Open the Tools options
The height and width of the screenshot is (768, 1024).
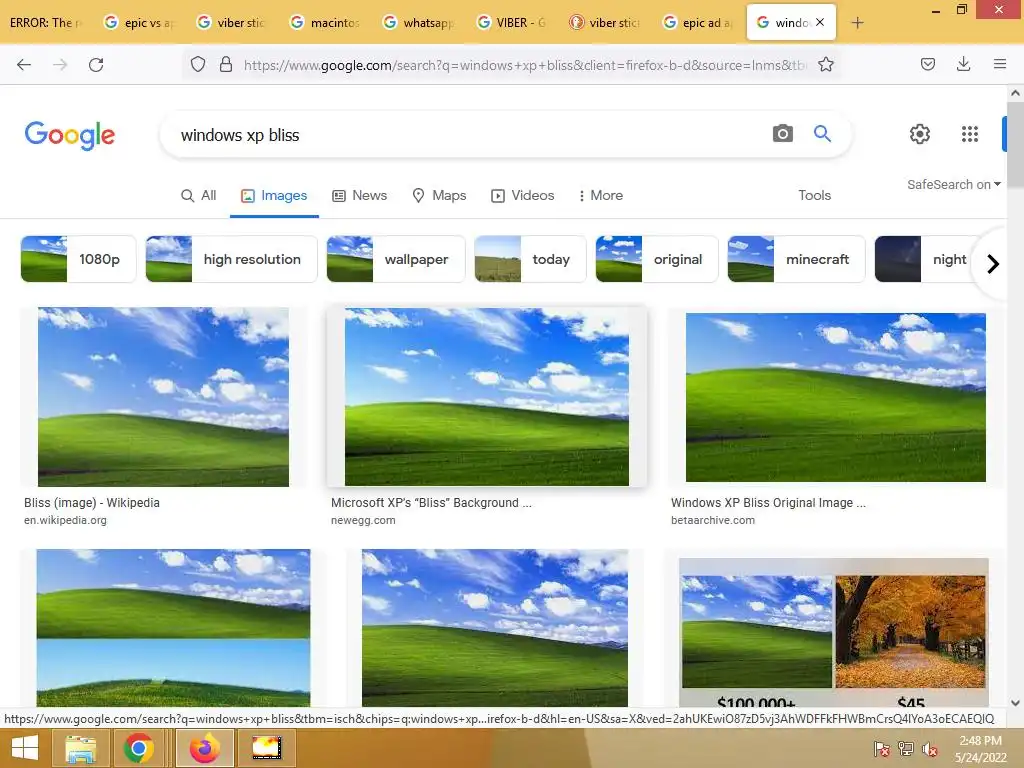814,195
